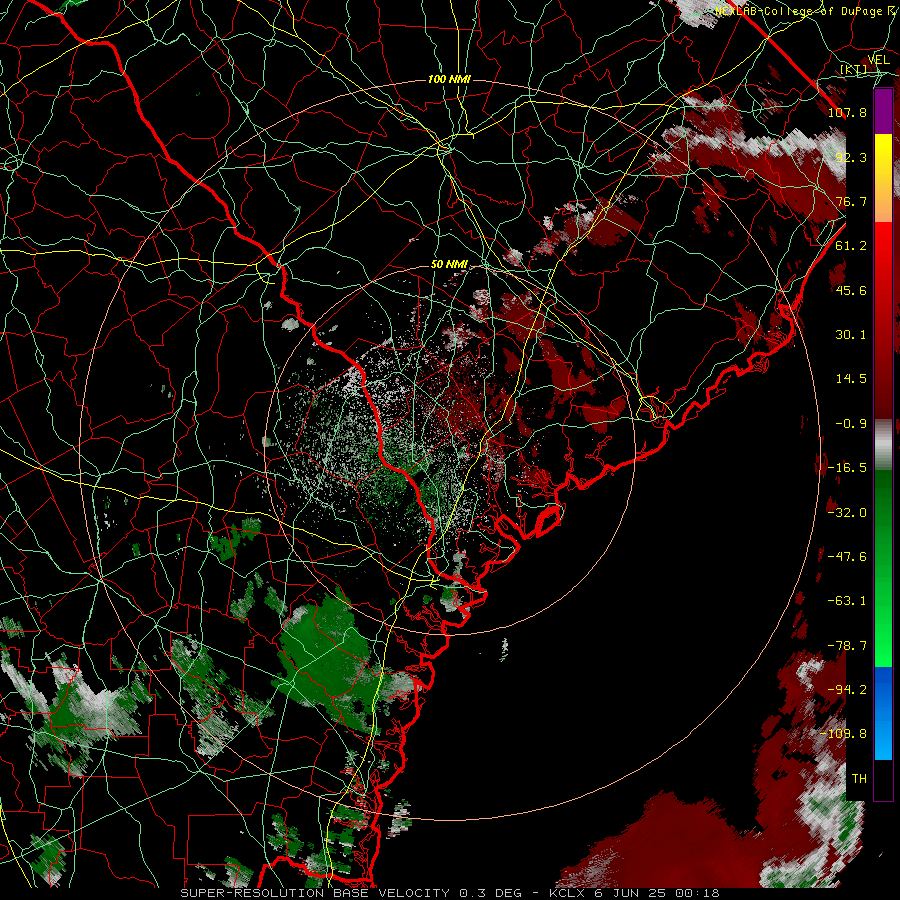Image resolution: width=900 pixels, height=900 pixels.
Task: Click the 50 NMI range ring label
Action: [449, 265]
